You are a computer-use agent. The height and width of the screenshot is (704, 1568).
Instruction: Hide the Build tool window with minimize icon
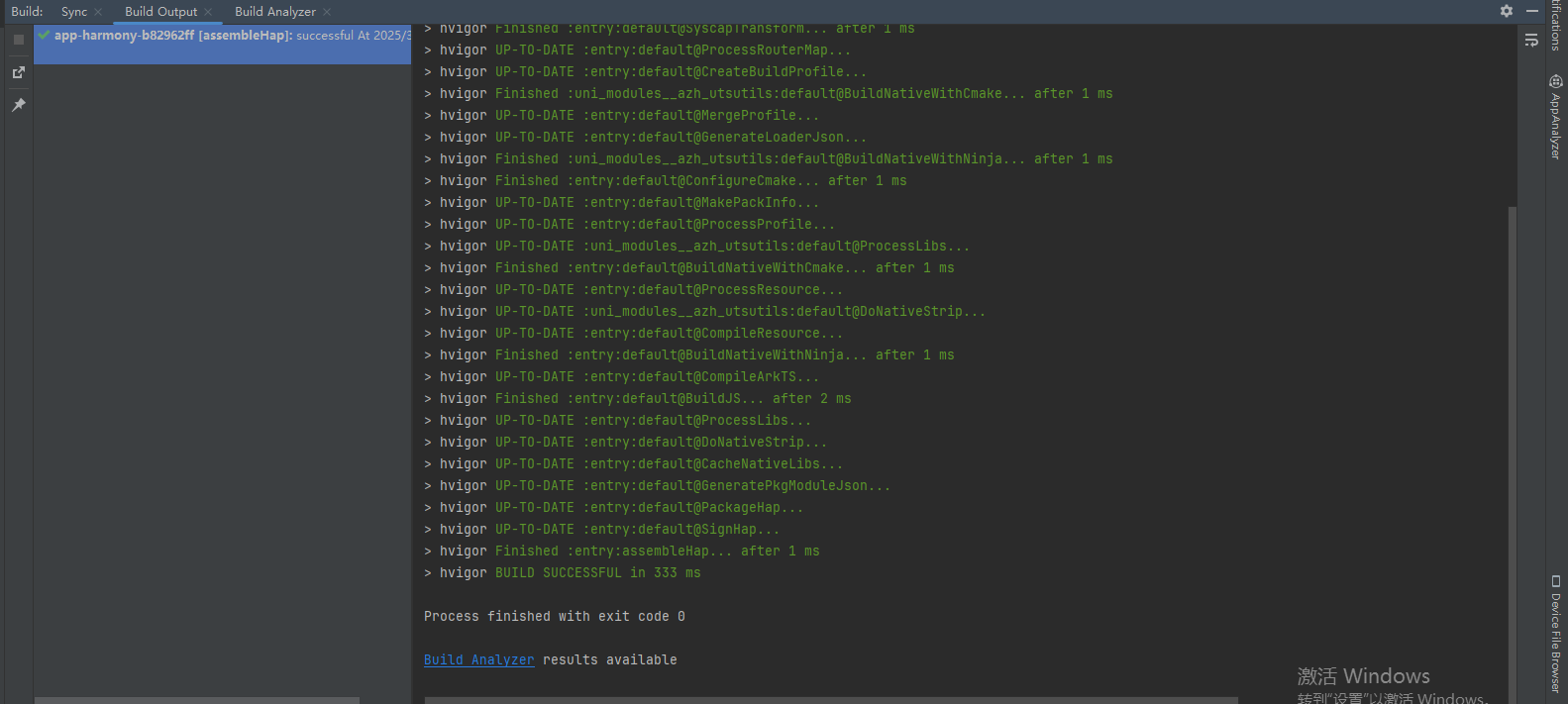pos(1532,11)
